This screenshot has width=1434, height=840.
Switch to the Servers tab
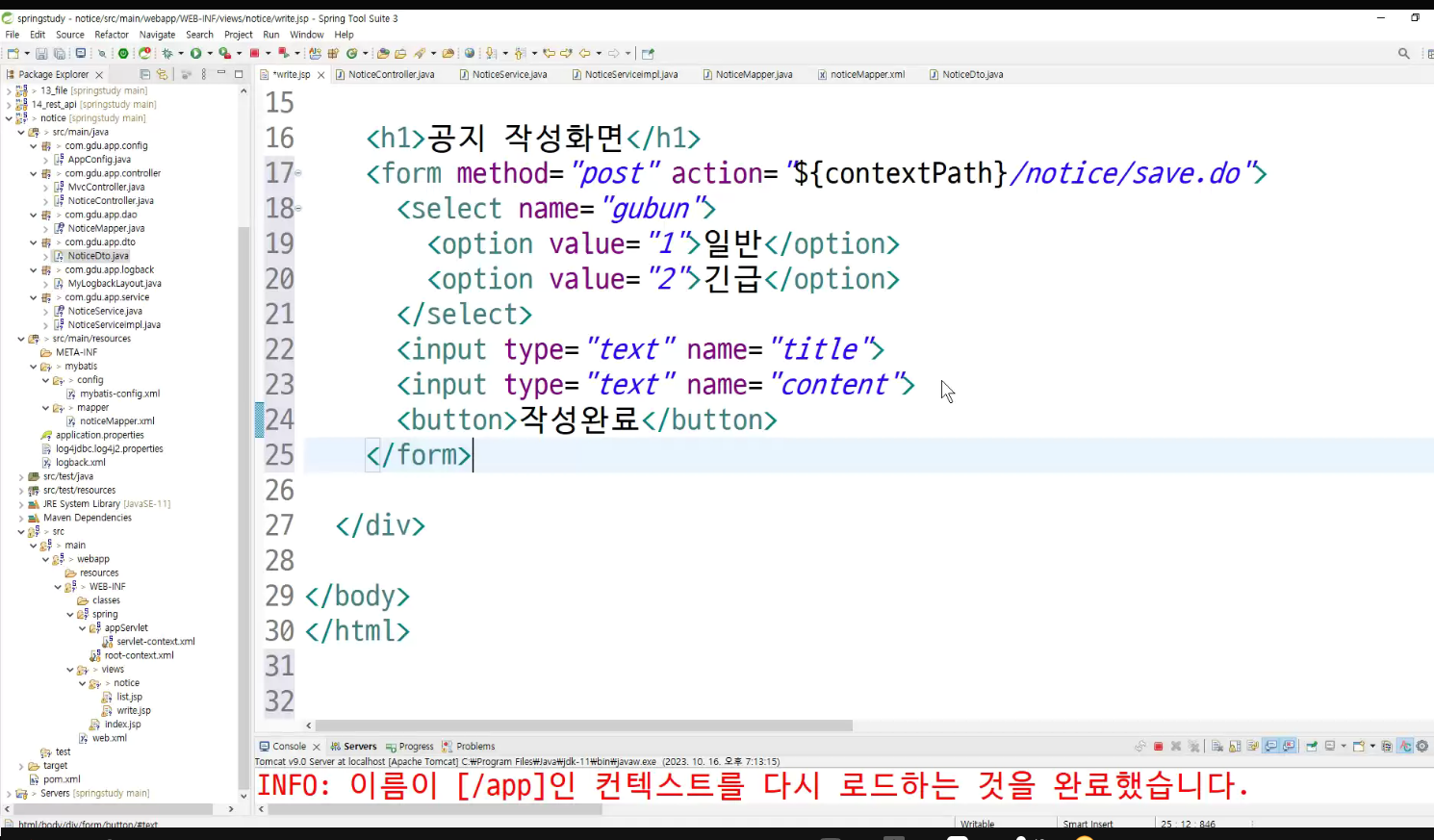(x=353, y=746)
